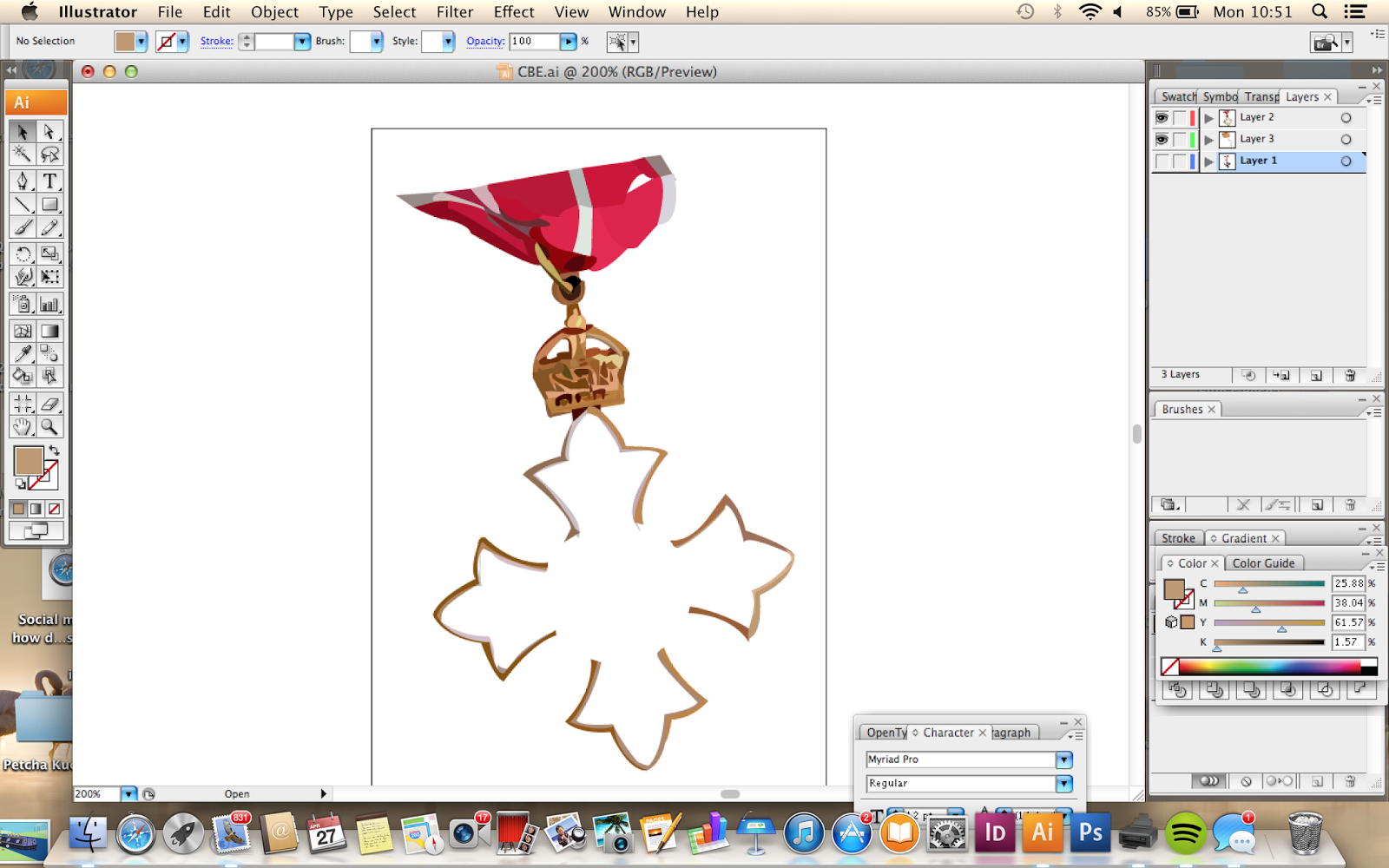Select the Line Segment tool

click(x=23, y=204)
